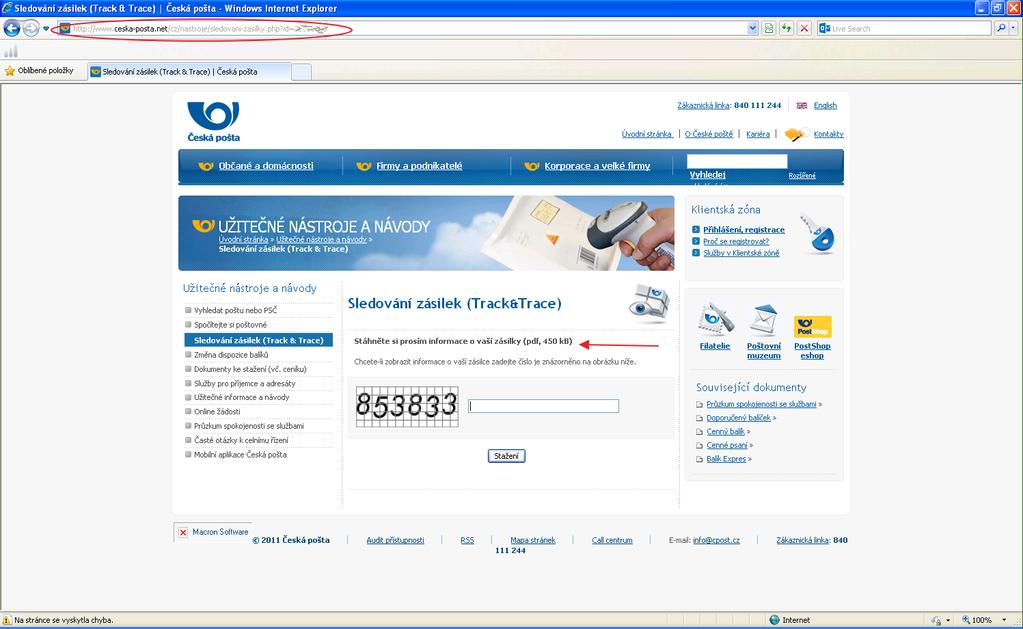Open footer Mapa stránek link
1023x629 pixels.
point(532,540)
